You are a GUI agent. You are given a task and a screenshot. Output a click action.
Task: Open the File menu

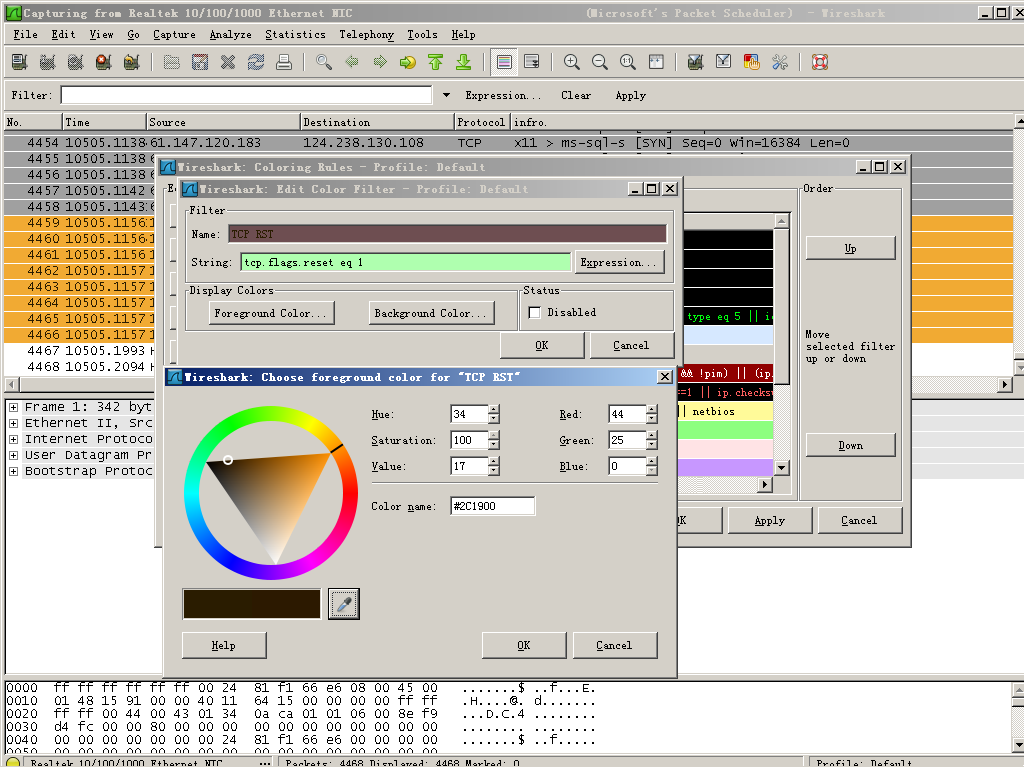pyautogui.click(x=25, y=35)
